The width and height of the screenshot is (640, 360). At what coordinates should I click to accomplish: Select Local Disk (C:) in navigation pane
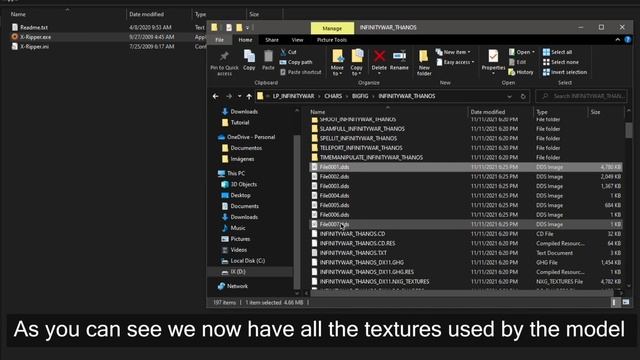coord(243,261)
